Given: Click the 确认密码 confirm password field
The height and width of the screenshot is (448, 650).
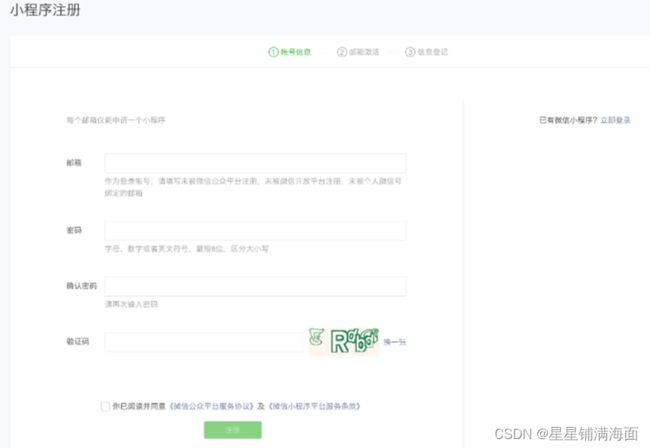Looking at the screenshot, I should pyautogui.click(x=255, y=286).
